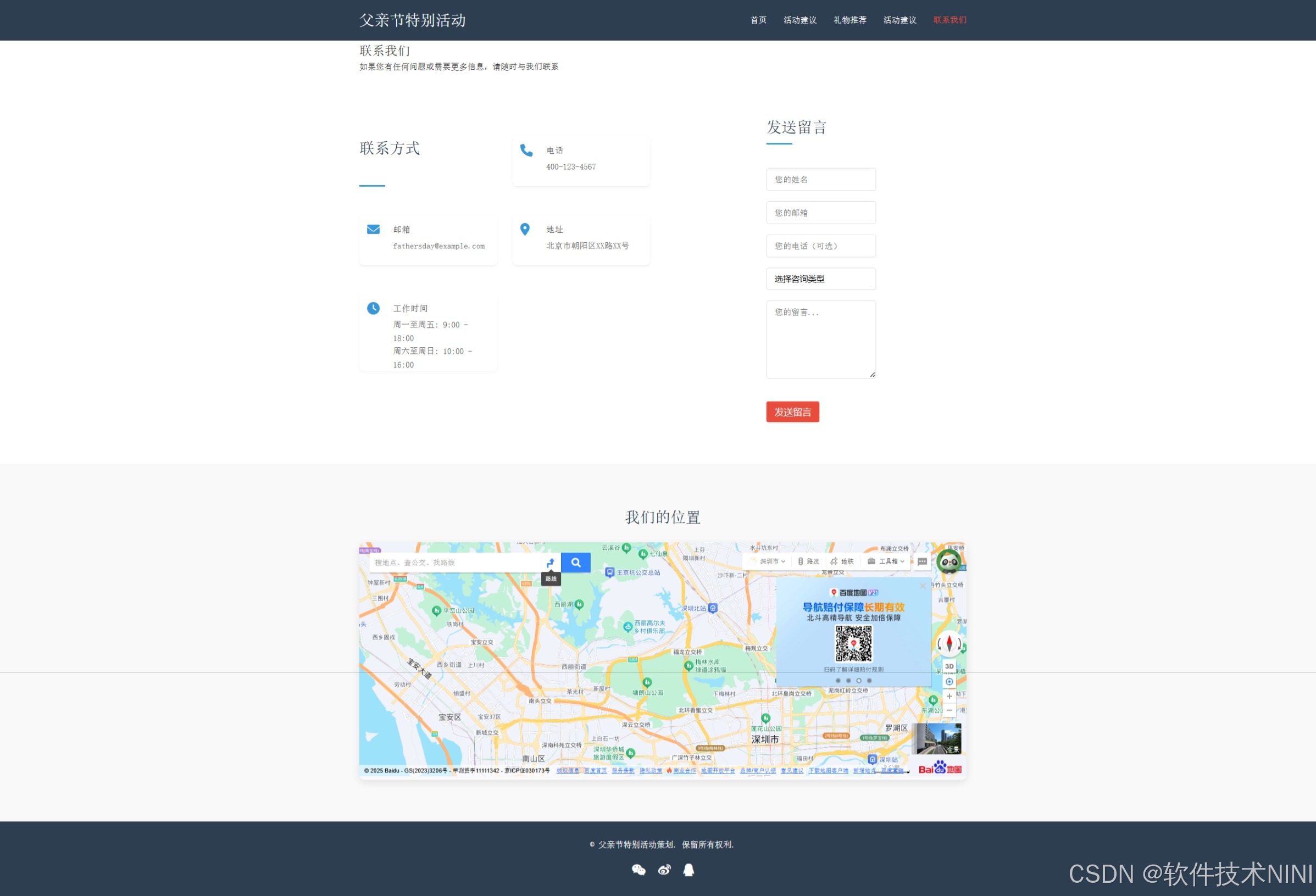The image size is (1316, 896).
Task: Click the map search magnifier button
Action: pyautogui.click(x=575, y=563)
